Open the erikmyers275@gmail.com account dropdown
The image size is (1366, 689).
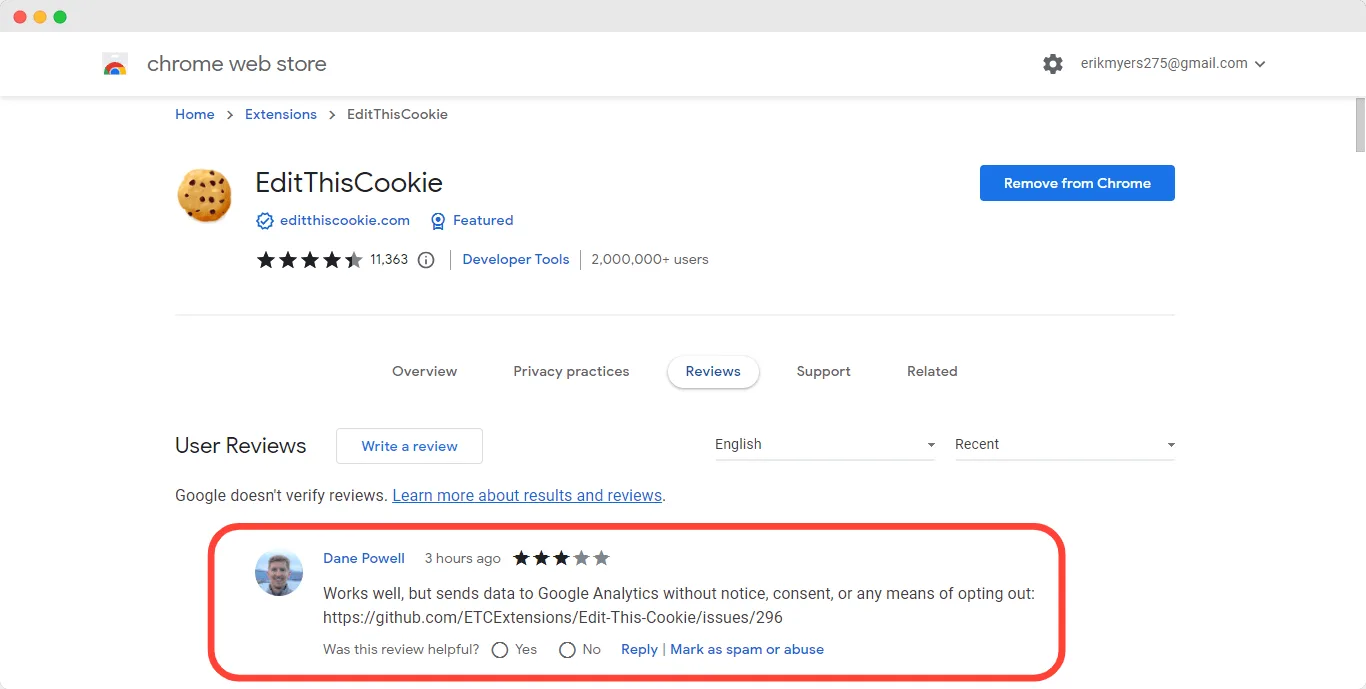1173,63
